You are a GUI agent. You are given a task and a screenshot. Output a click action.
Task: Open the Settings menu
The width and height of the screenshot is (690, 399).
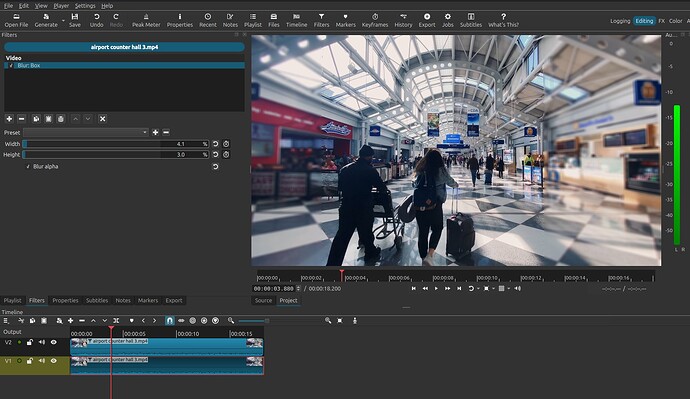tap(85, 6)
